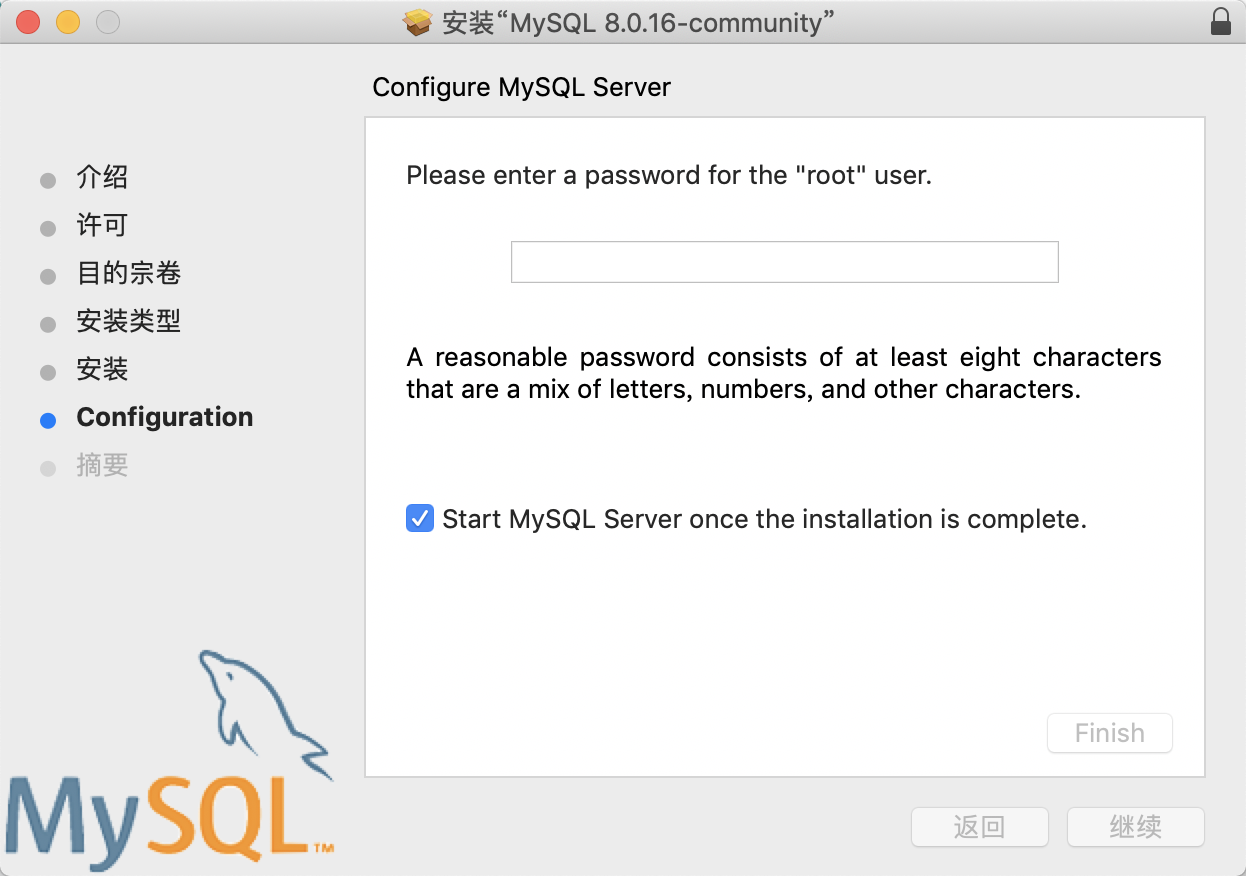
Task: Select the 目的宗卷 step in sidebar
Action: click(x=128, y=274)
